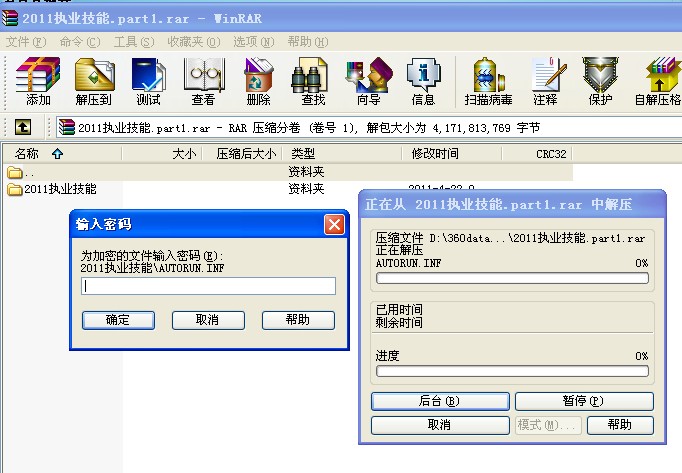682x473 pixels.
Task: Cancel (取消) the extraction progress
Action: click(x=440, y=425)
